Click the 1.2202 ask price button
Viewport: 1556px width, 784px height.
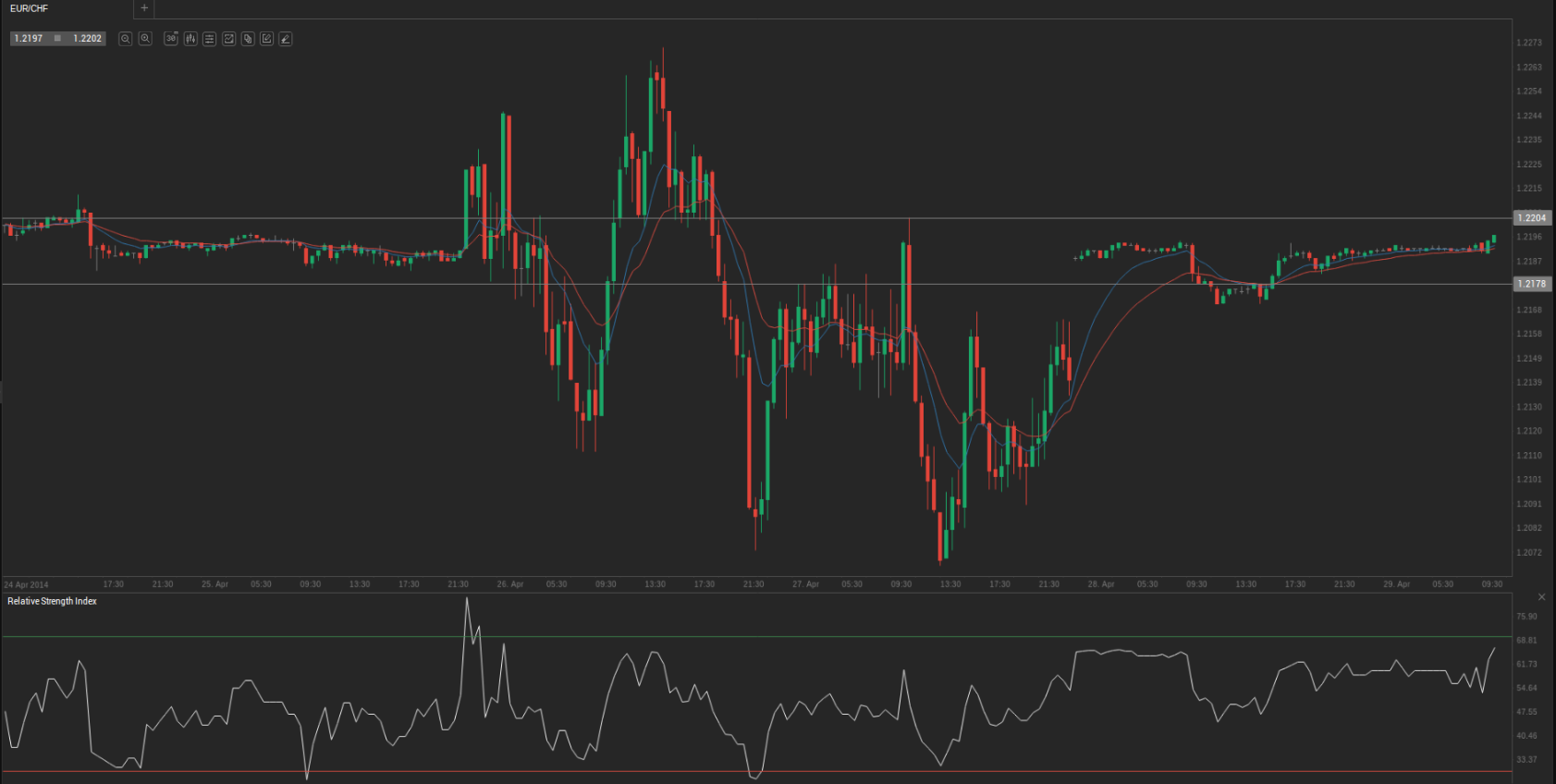[87, 39]
